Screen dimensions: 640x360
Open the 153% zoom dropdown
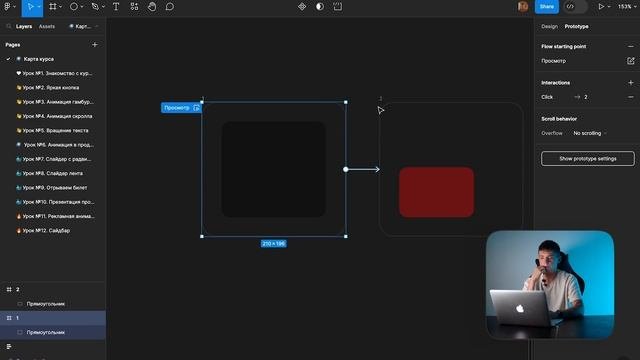627,7
